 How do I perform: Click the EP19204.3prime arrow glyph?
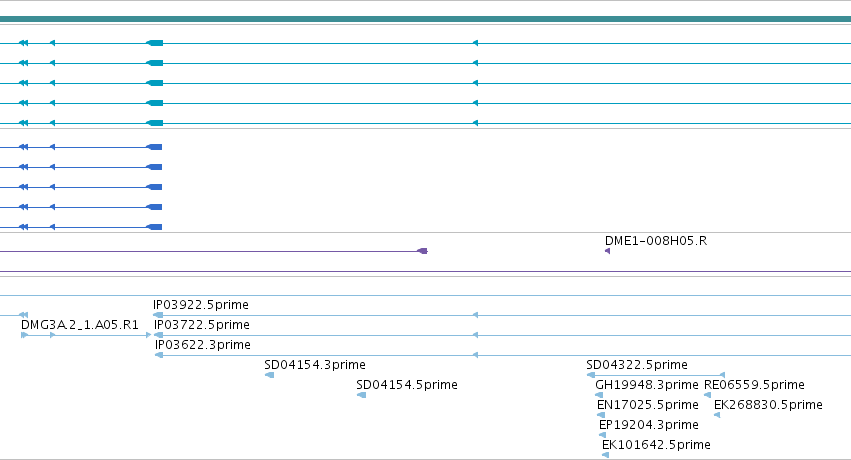click(602, 435)
